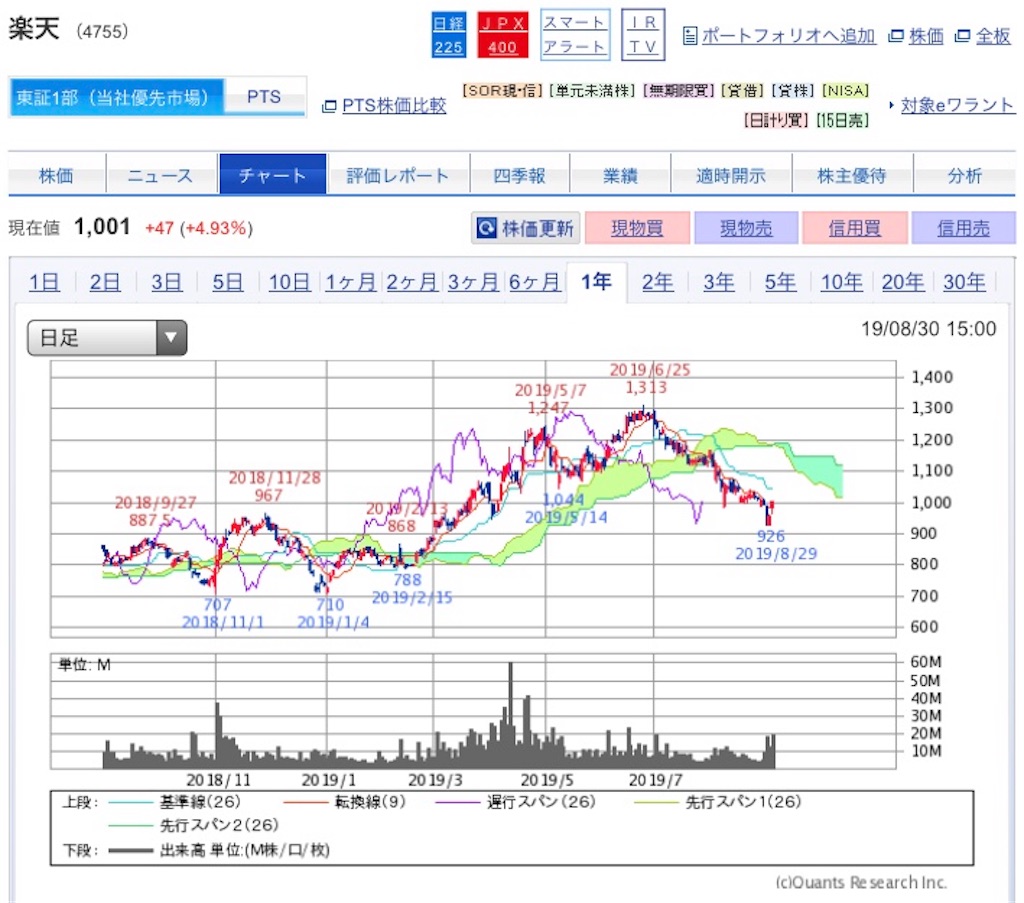The image size is (1024, 903).
Task: Click the 信用買 button
Action: [854, 228]
